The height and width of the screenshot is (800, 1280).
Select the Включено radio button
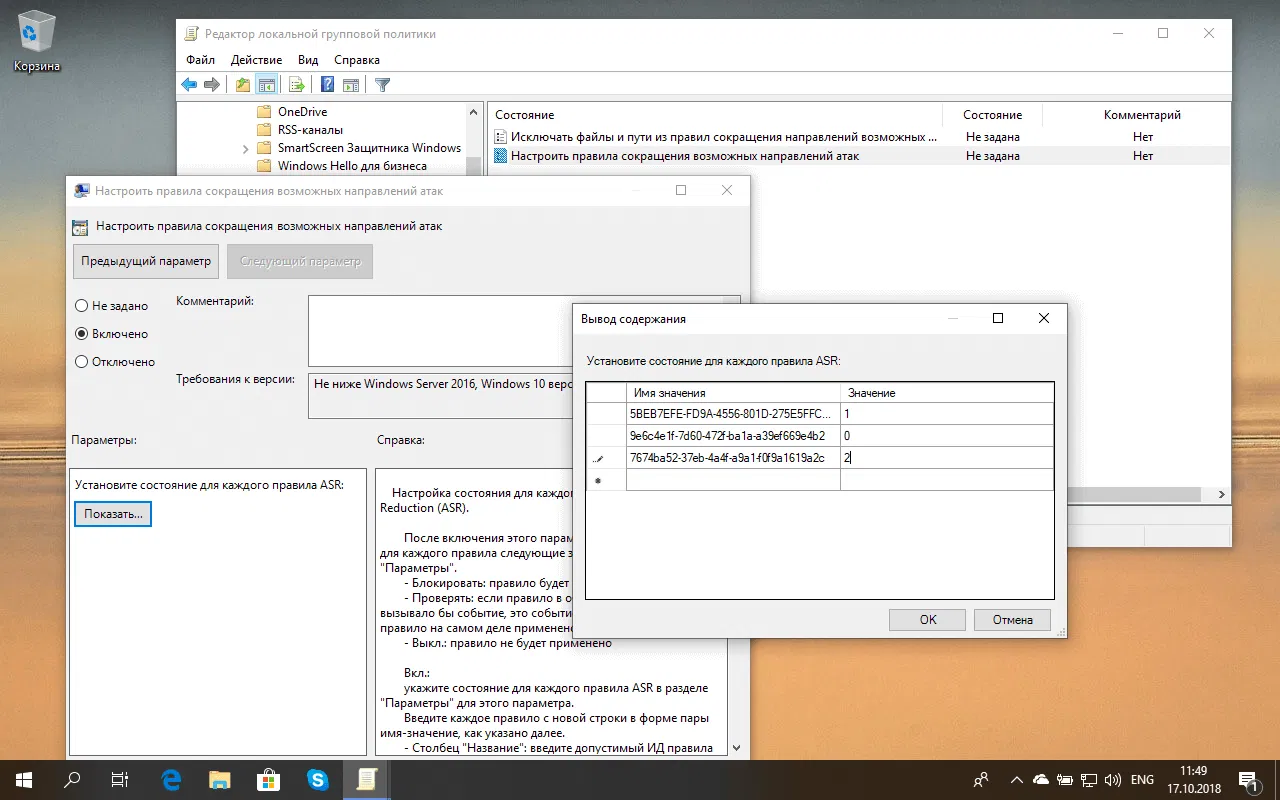82,333
